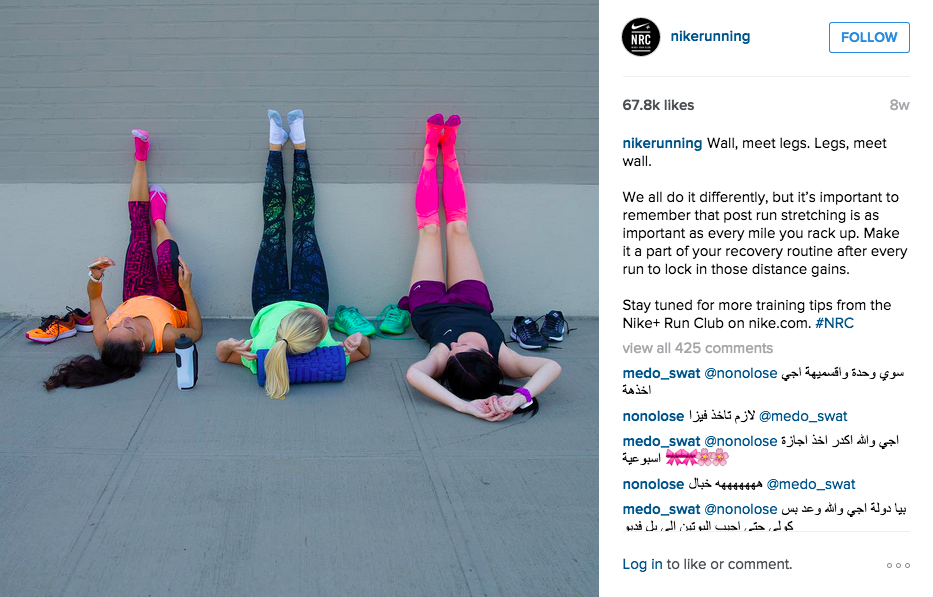This screenshot has height=597, width=933.
Task: Click the nikerunning name in the caption
Action: [662, 143]
